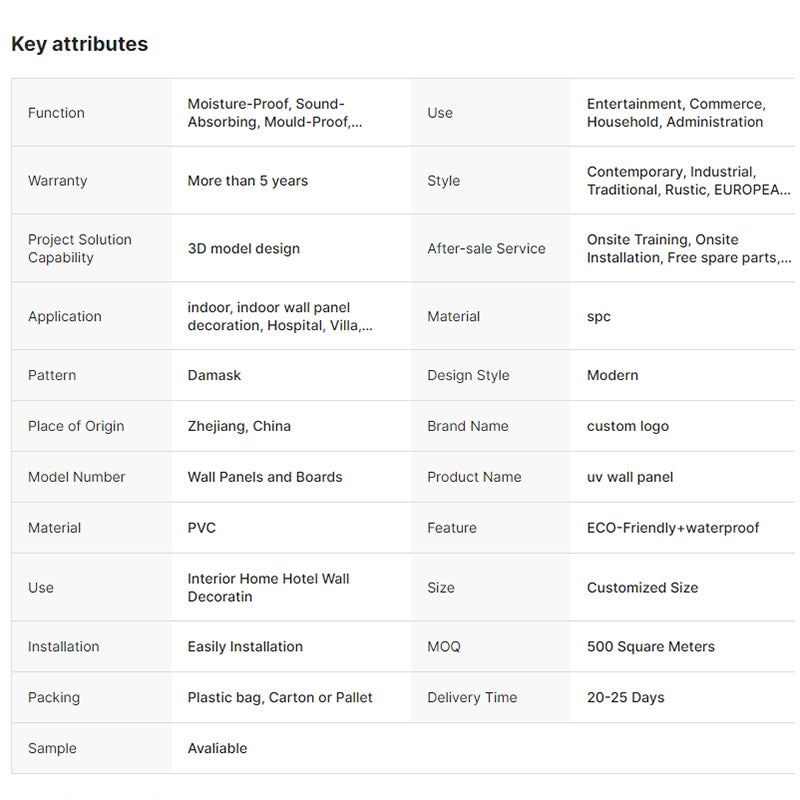Click the Damask pattern value
Screen dimensions: 800x800
click(215, 376)
